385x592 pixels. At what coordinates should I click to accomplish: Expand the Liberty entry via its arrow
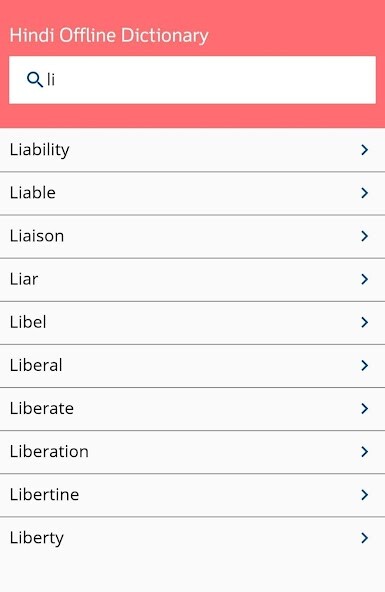click(x=364, y=538)
